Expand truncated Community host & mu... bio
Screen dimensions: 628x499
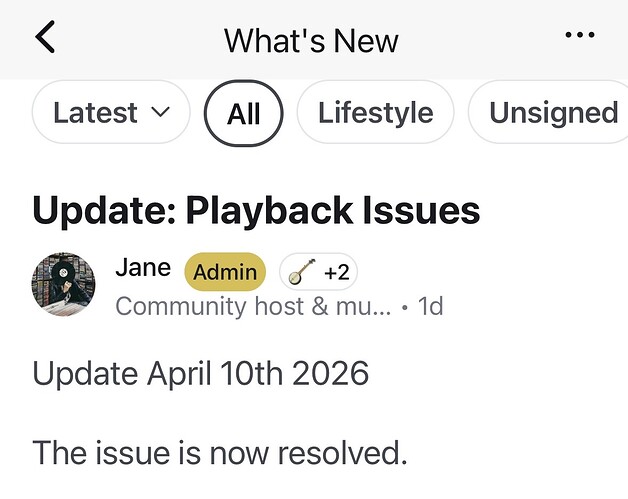(x=253, y=306)
